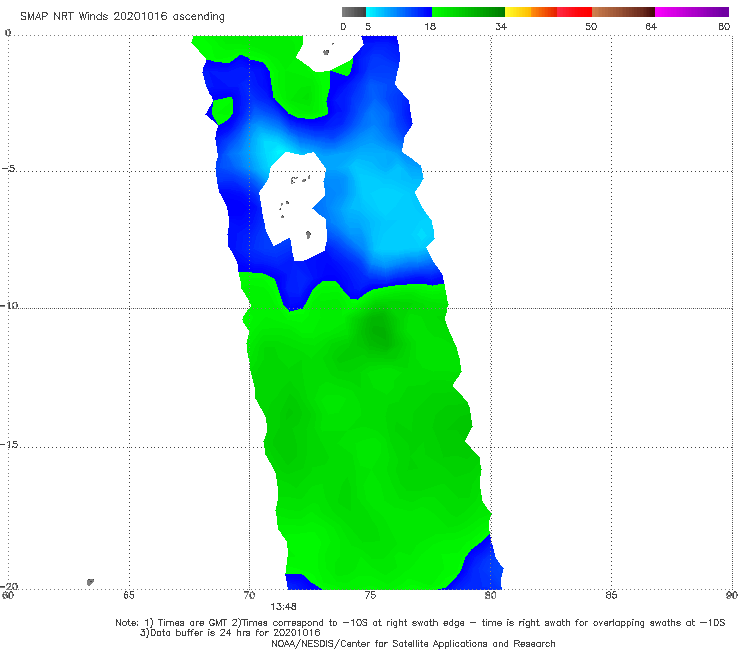Viewport: 740px width, 650px height.
Task: Click the NOAA/NESDIS credit line
Action: tap(413, 643)
